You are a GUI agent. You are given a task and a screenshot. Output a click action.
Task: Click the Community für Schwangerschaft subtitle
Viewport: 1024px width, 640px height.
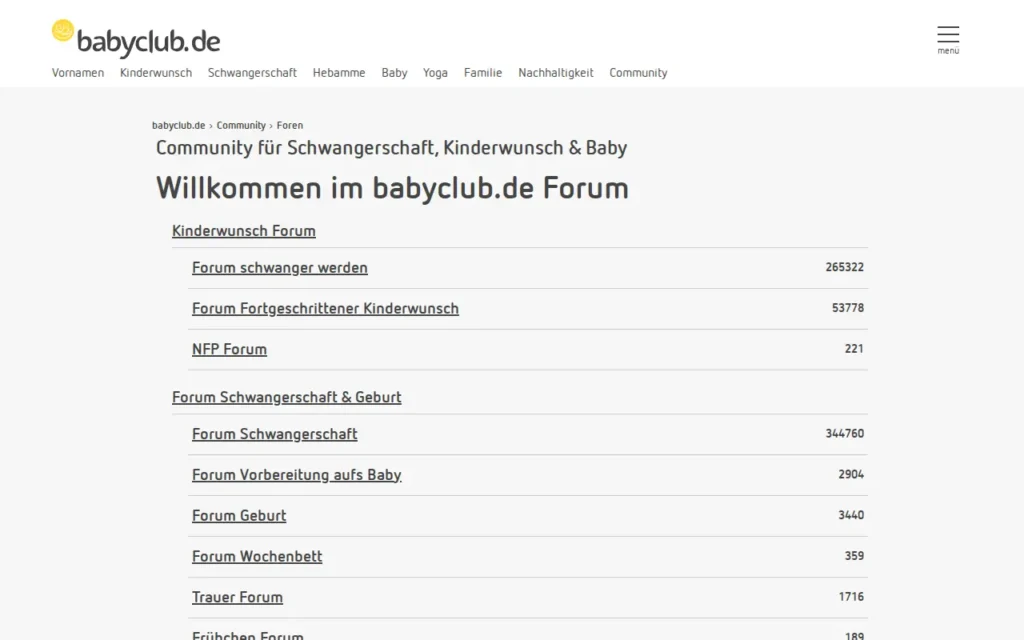click(391, 148)
